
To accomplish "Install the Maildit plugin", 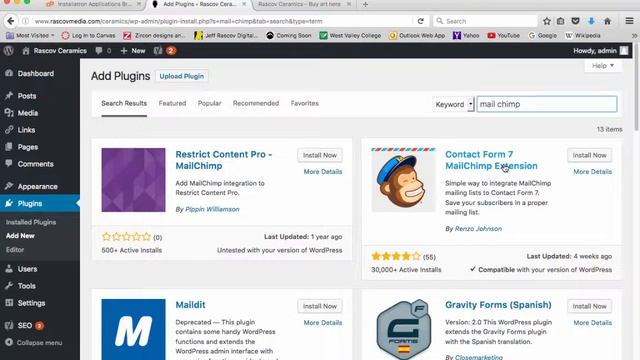I will click(320, 306).
